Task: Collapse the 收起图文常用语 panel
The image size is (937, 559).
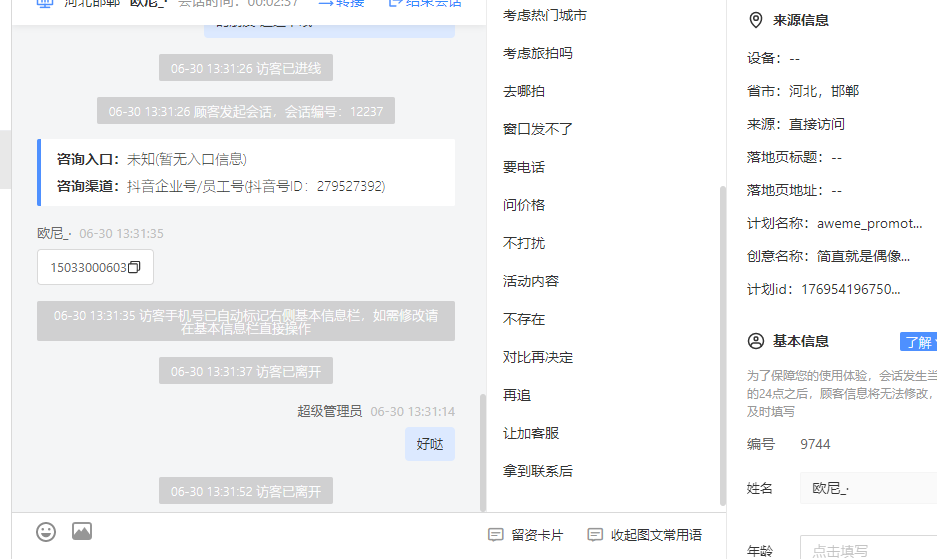Action: pyautogui.click(x=645, y=535)
